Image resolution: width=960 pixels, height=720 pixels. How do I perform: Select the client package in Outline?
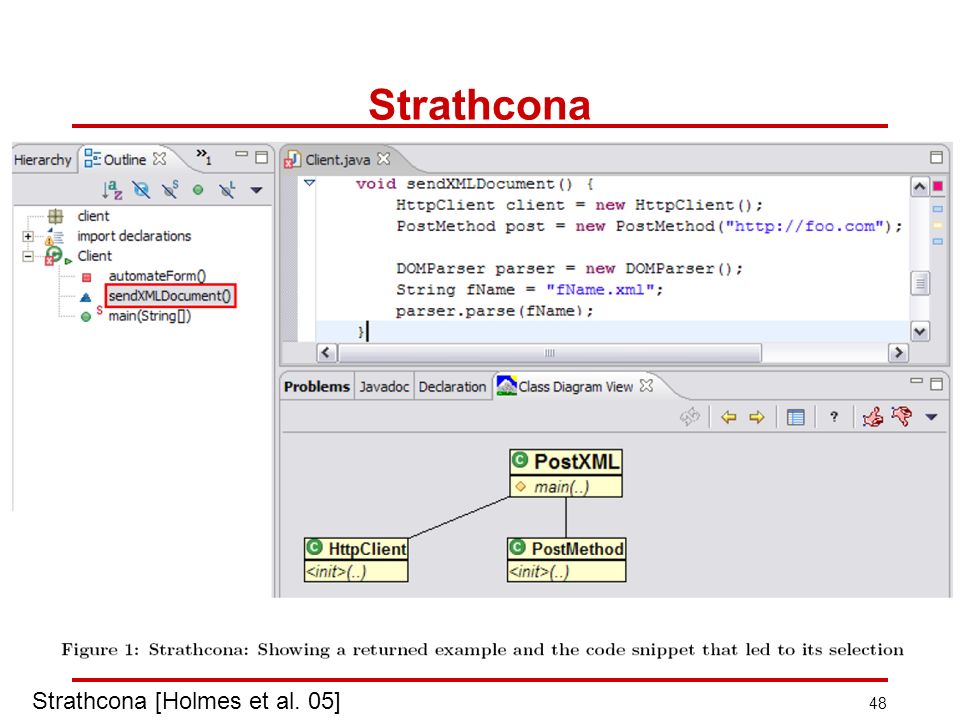pyautogui.click(x=93, y=216)
